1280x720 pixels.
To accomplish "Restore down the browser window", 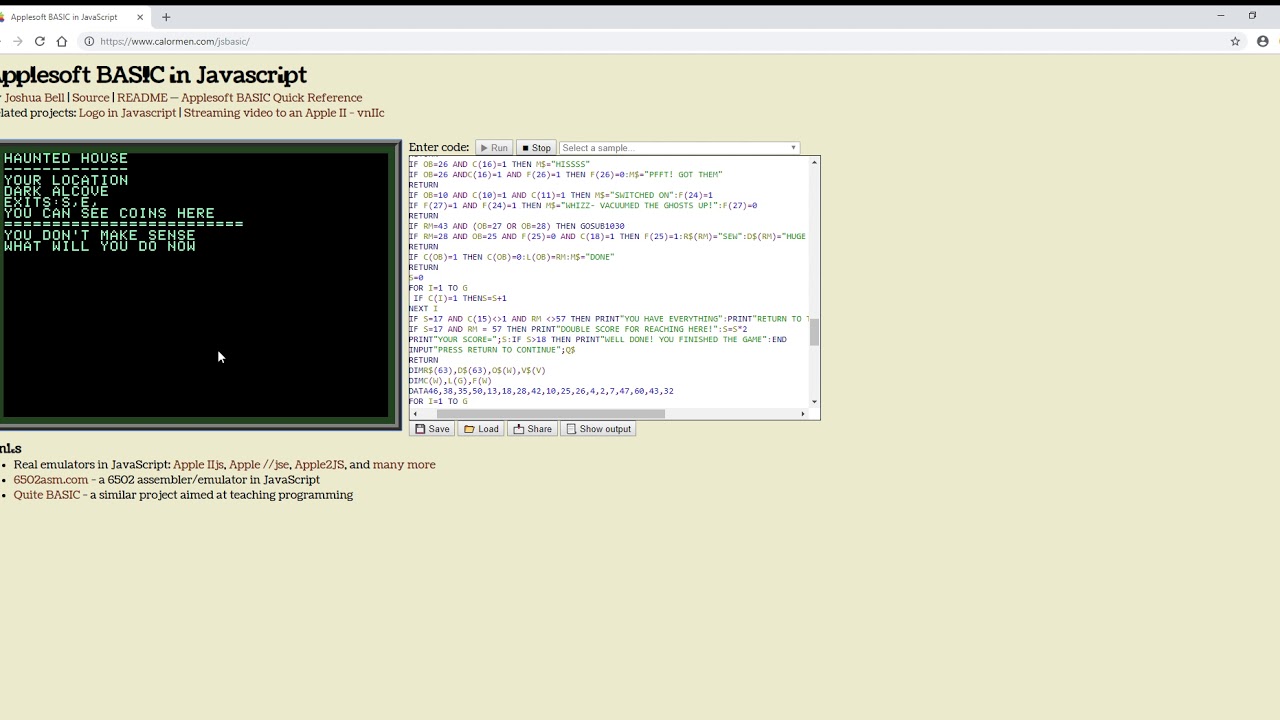I will pos(1252,16).
